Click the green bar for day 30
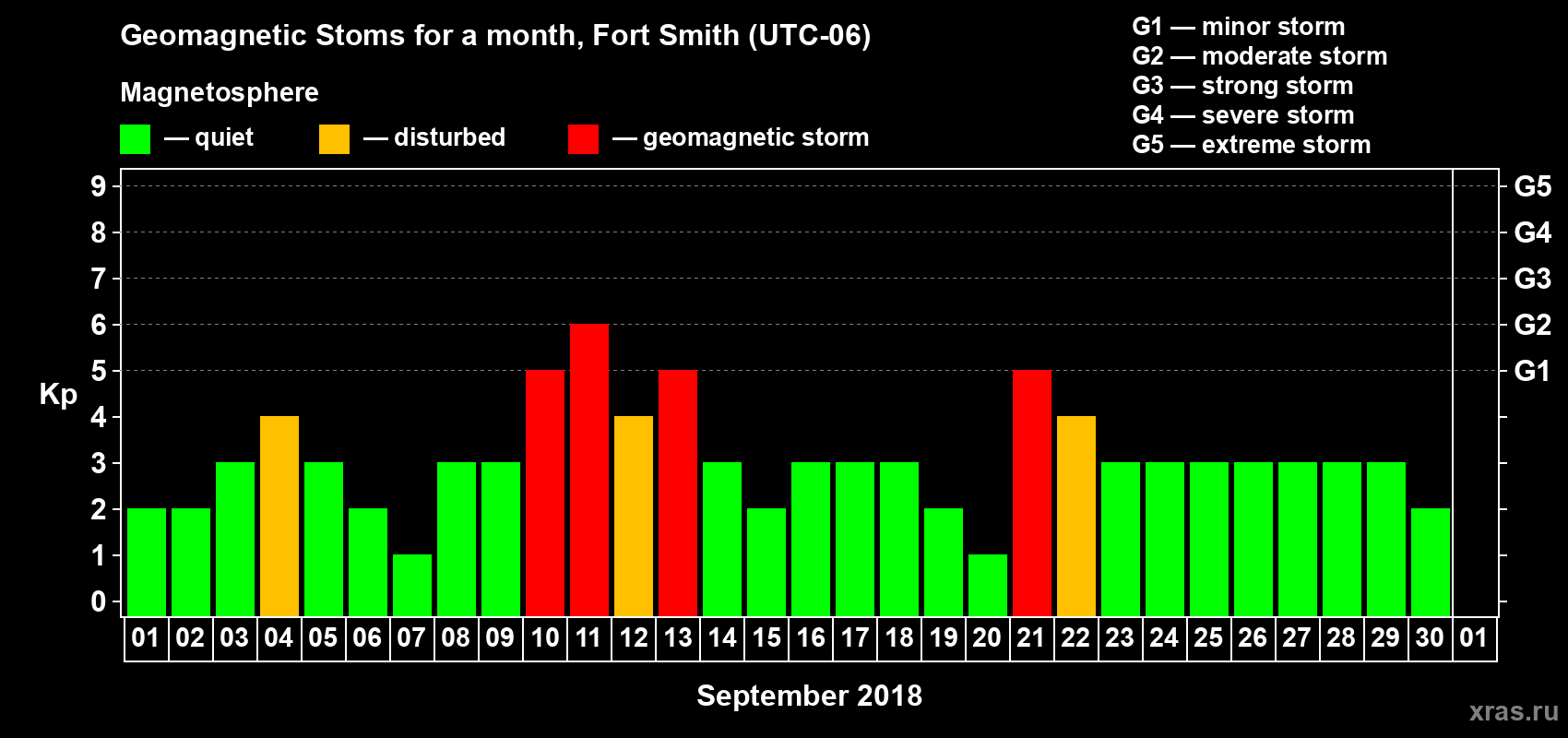 click(x=1431, y=562)
